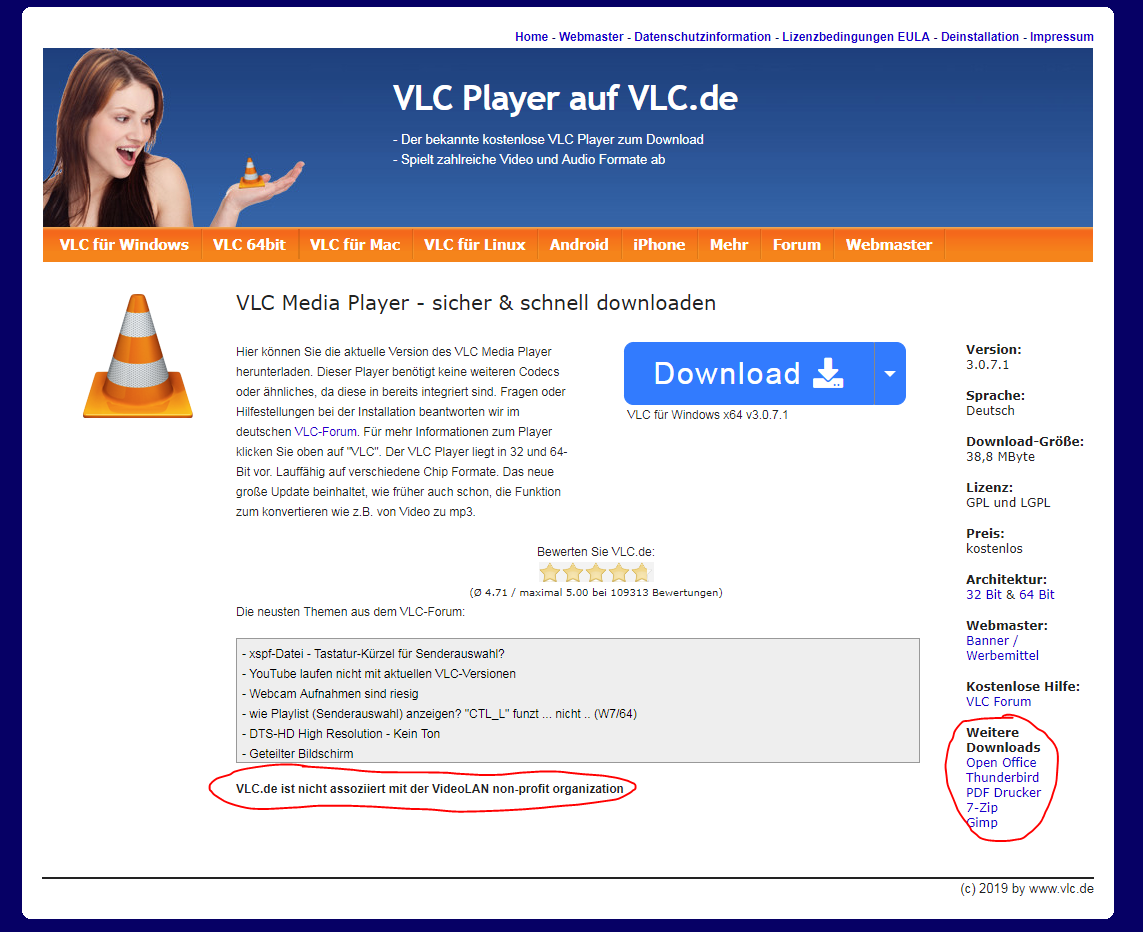Open the PDF Drucker download link
1143x932 pixels.
tap(1003, 793)
